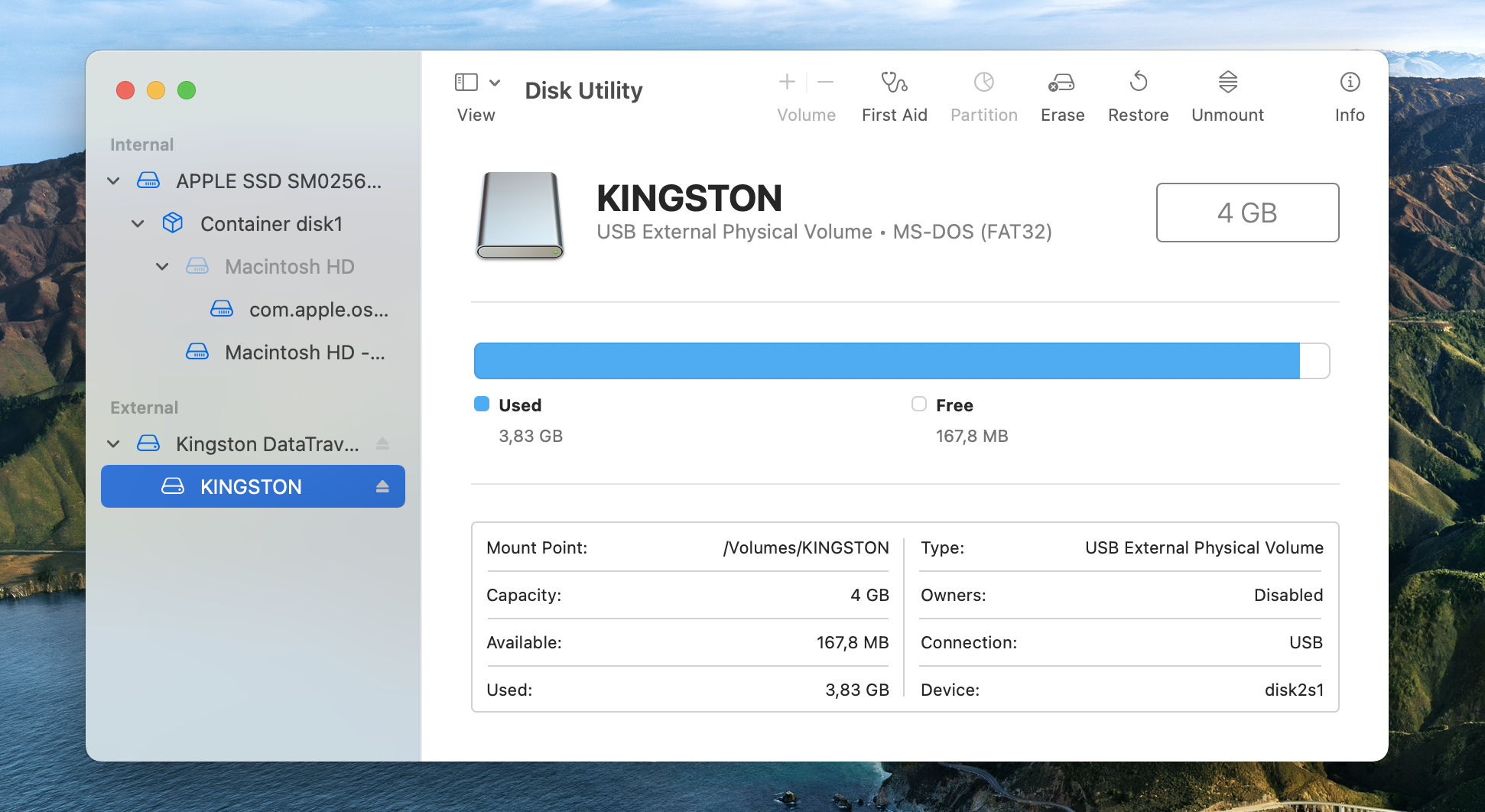Click the disk2s1 device value
1485x812 pixels.
pos(1294,690)
